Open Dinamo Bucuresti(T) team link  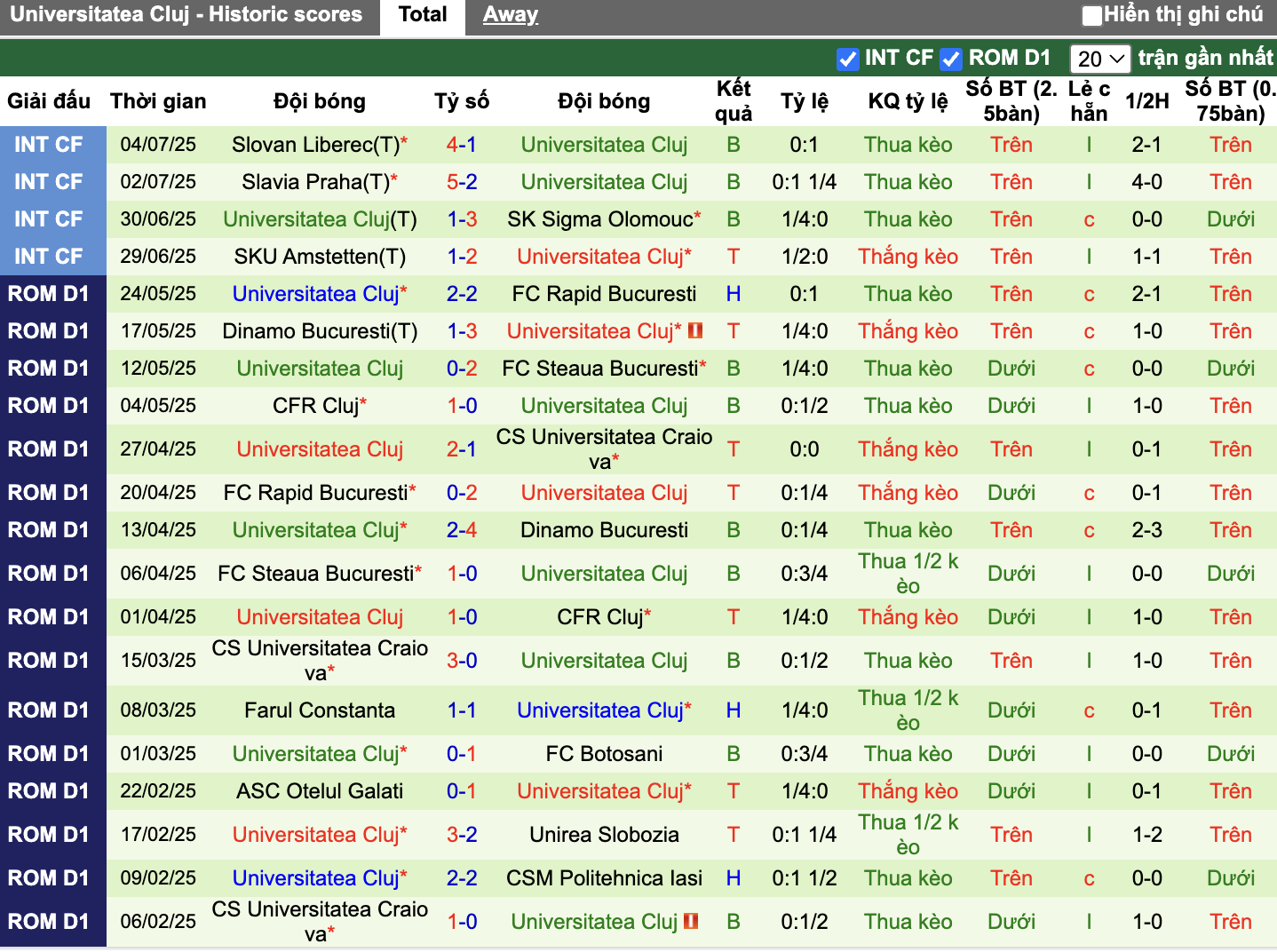pyautogui.click(x=320, y=331)
